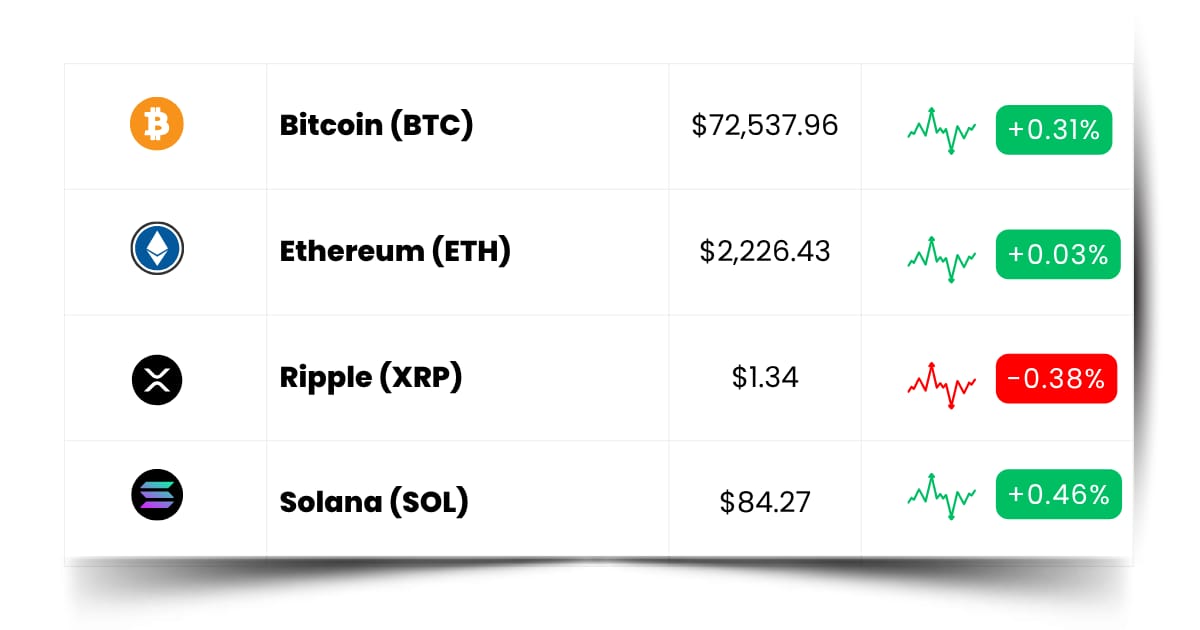1200x630 pixels.
Task: Click the green +0.46% change badge
Action: 1058,494
